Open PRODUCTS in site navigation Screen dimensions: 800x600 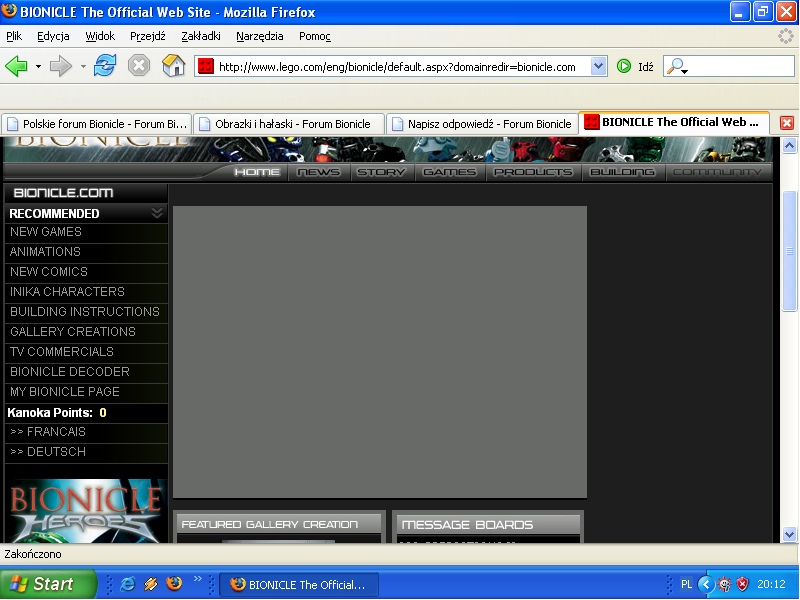tap(533, 172)
